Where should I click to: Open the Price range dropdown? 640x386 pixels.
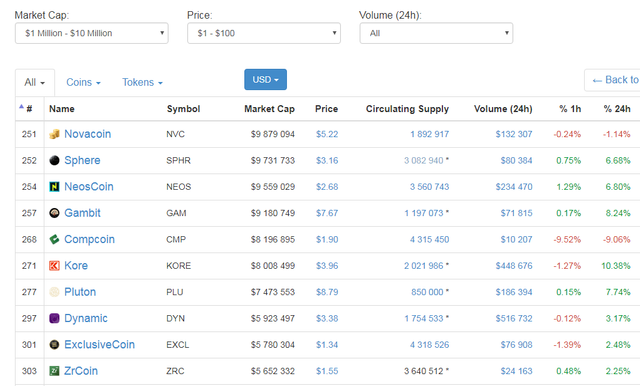click(x=264, y=33)
